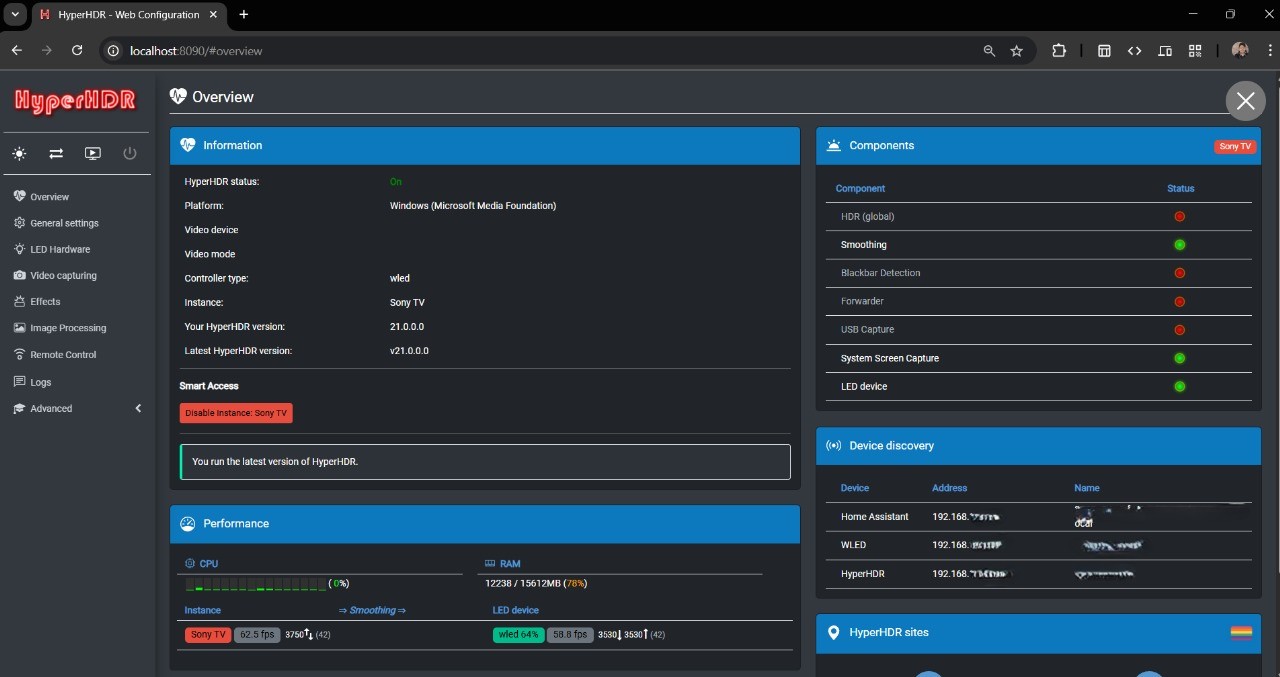The height and width of the screenshot is (677, 1280).
Task: Click the Disable Instance: Sony TV button
Action: pos(236,413)
